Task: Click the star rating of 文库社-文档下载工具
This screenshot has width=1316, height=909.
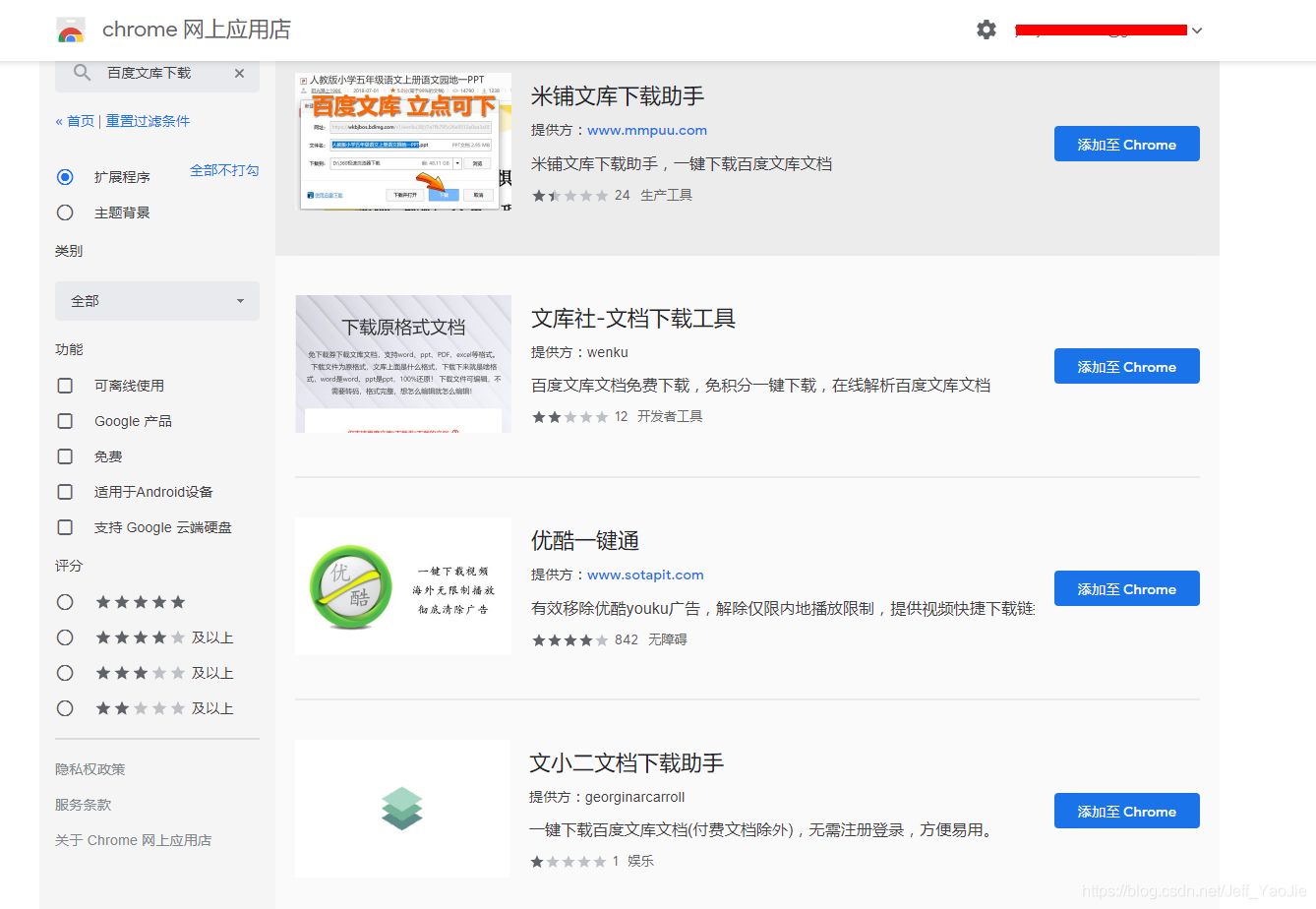Action: pos(570,417)
